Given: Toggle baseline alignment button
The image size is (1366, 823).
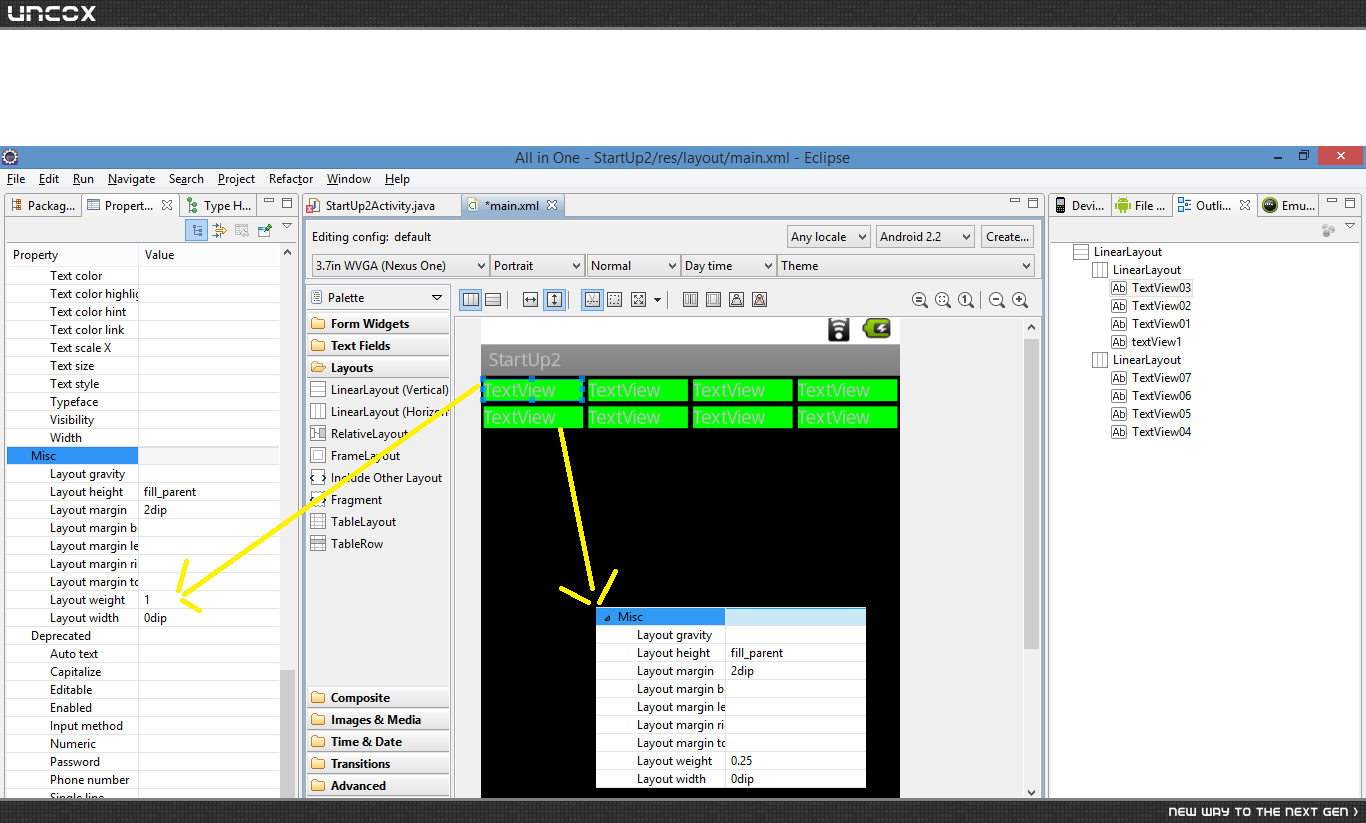Looking at the screenshot, I should 593,299.
